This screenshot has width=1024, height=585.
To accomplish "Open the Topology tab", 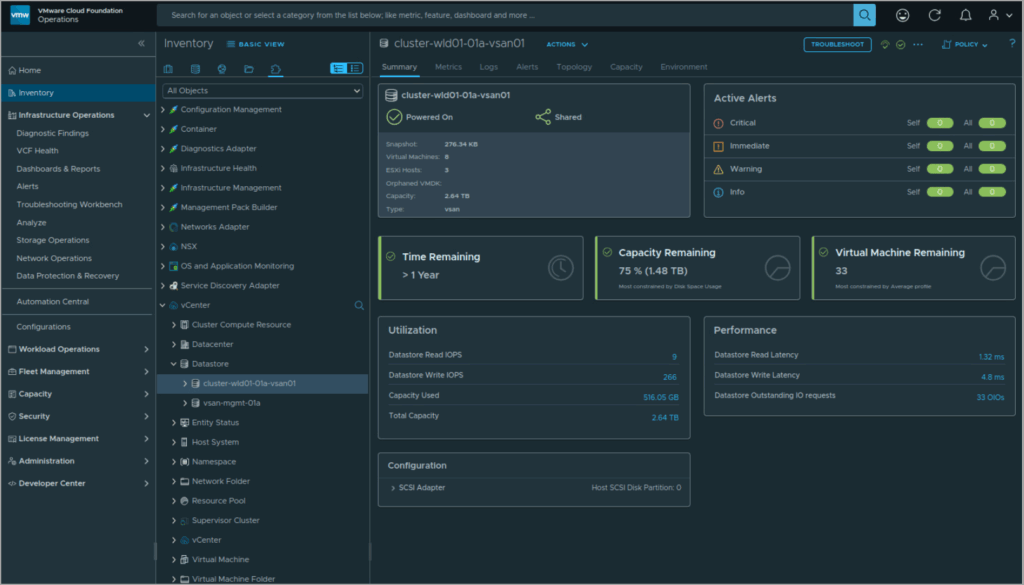I will pyautogui.click(x=574, y=67).
